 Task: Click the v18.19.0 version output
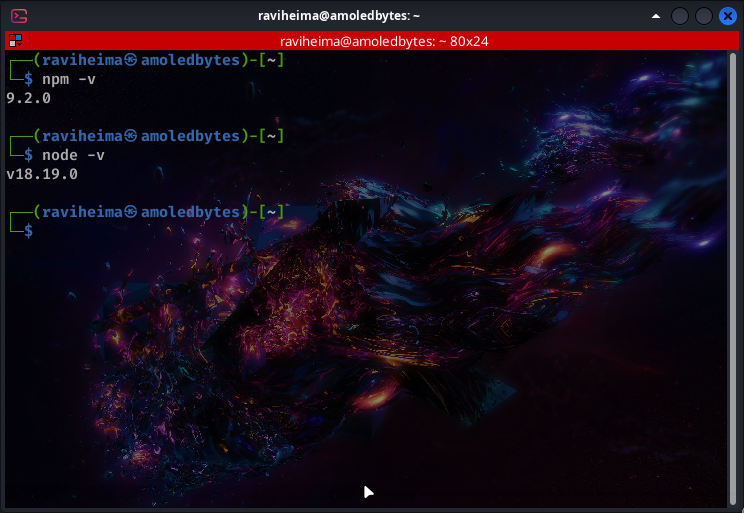tap(42, 174)
